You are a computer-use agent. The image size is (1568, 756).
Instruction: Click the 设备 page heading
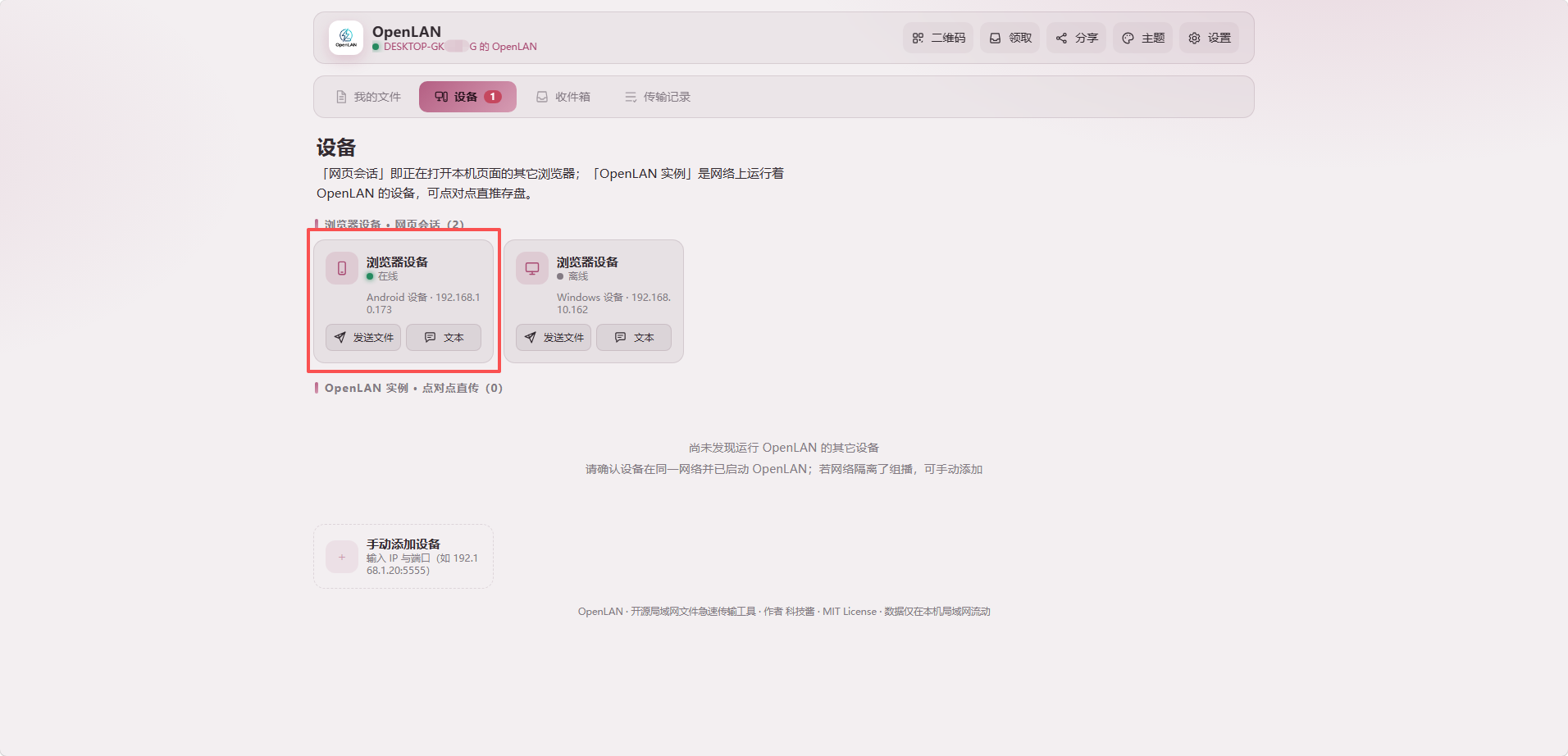(x=336, y=148)
